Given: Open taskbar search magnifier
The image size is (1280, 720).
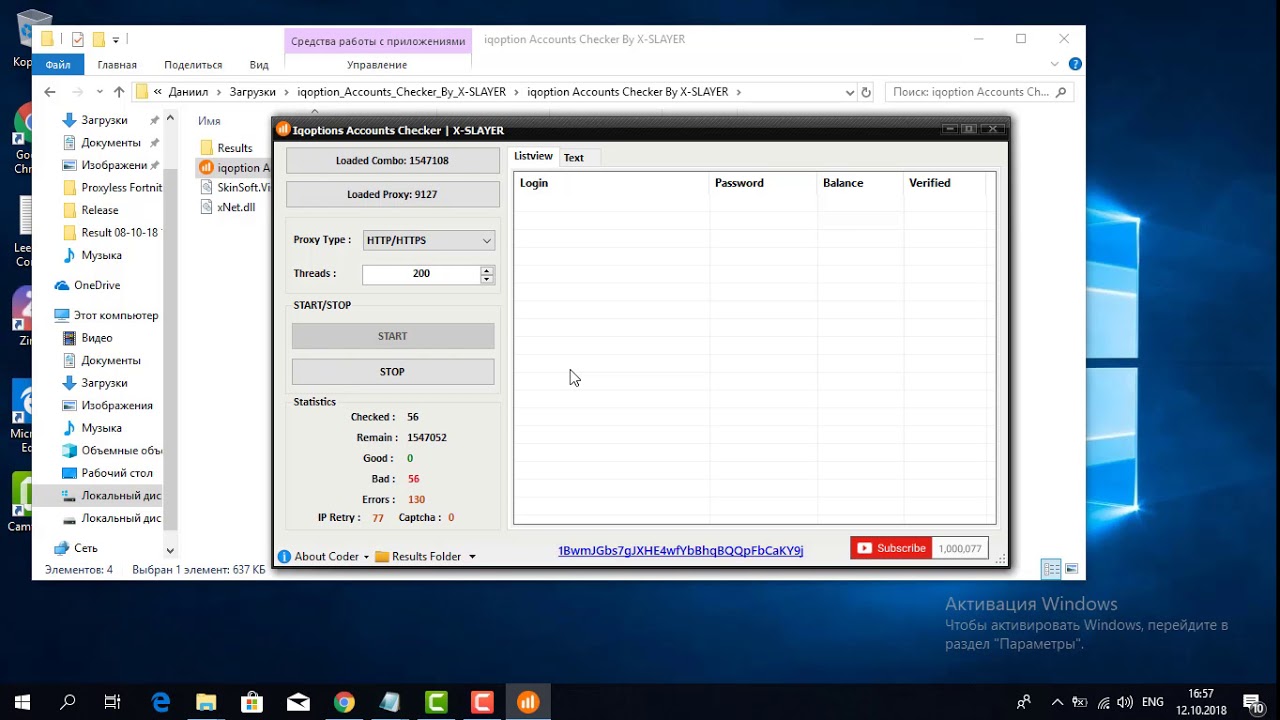Looking at the screenshot, I should pos(68,702).
